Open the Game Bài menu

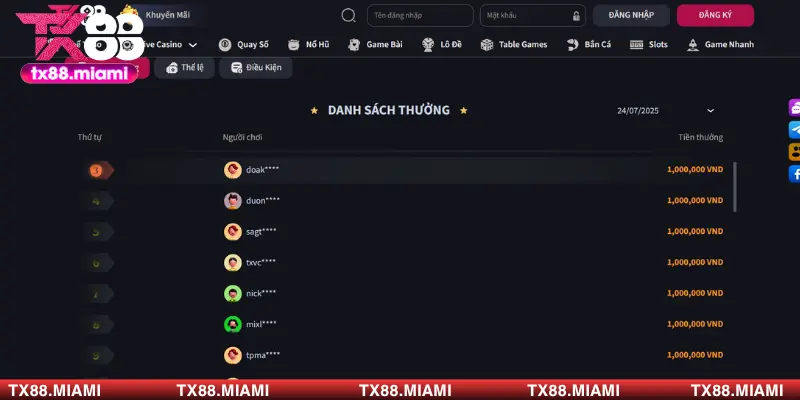(x=375, y=44)
